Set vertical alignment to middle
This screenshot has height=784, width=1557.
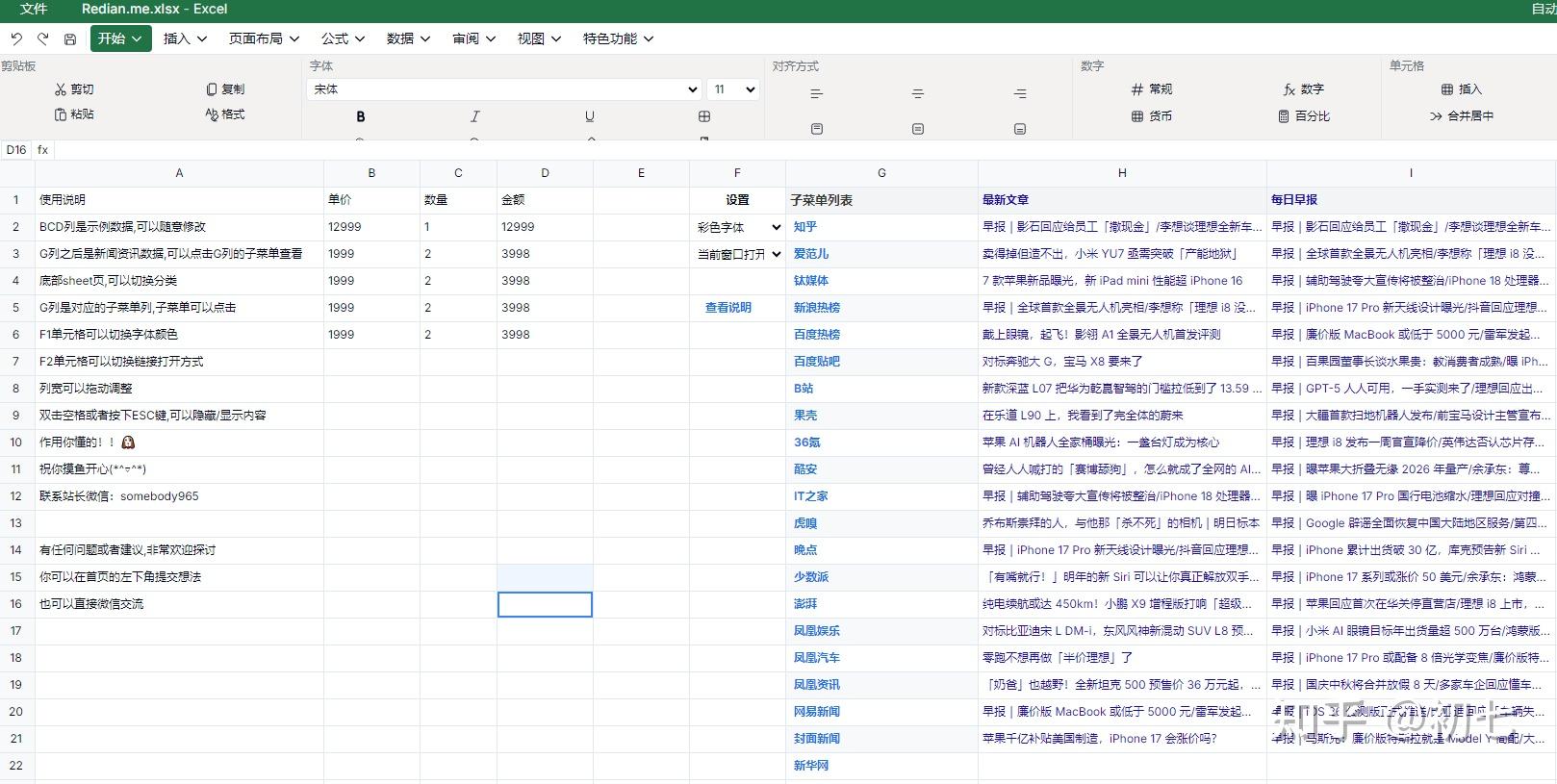918,128
